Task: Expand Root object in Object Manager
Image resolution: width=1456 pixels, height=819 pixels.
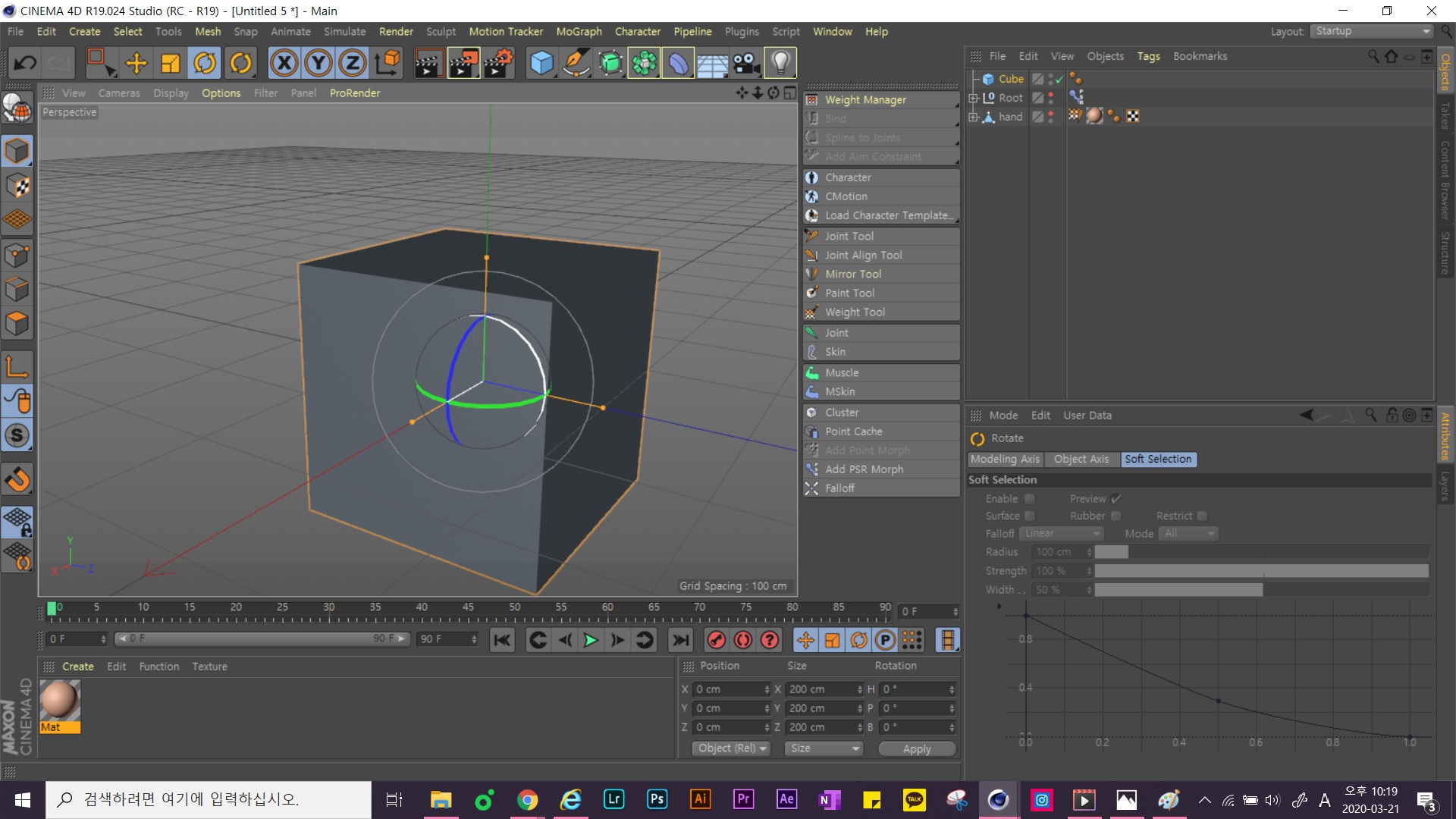Action: click(x=973, y=98)
